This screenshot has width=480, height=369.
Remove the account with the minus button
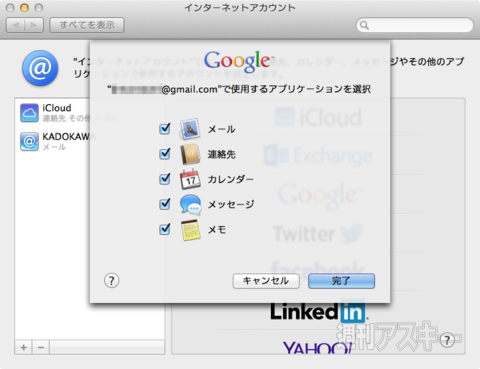pyautogui.click(x=41, y=348)
